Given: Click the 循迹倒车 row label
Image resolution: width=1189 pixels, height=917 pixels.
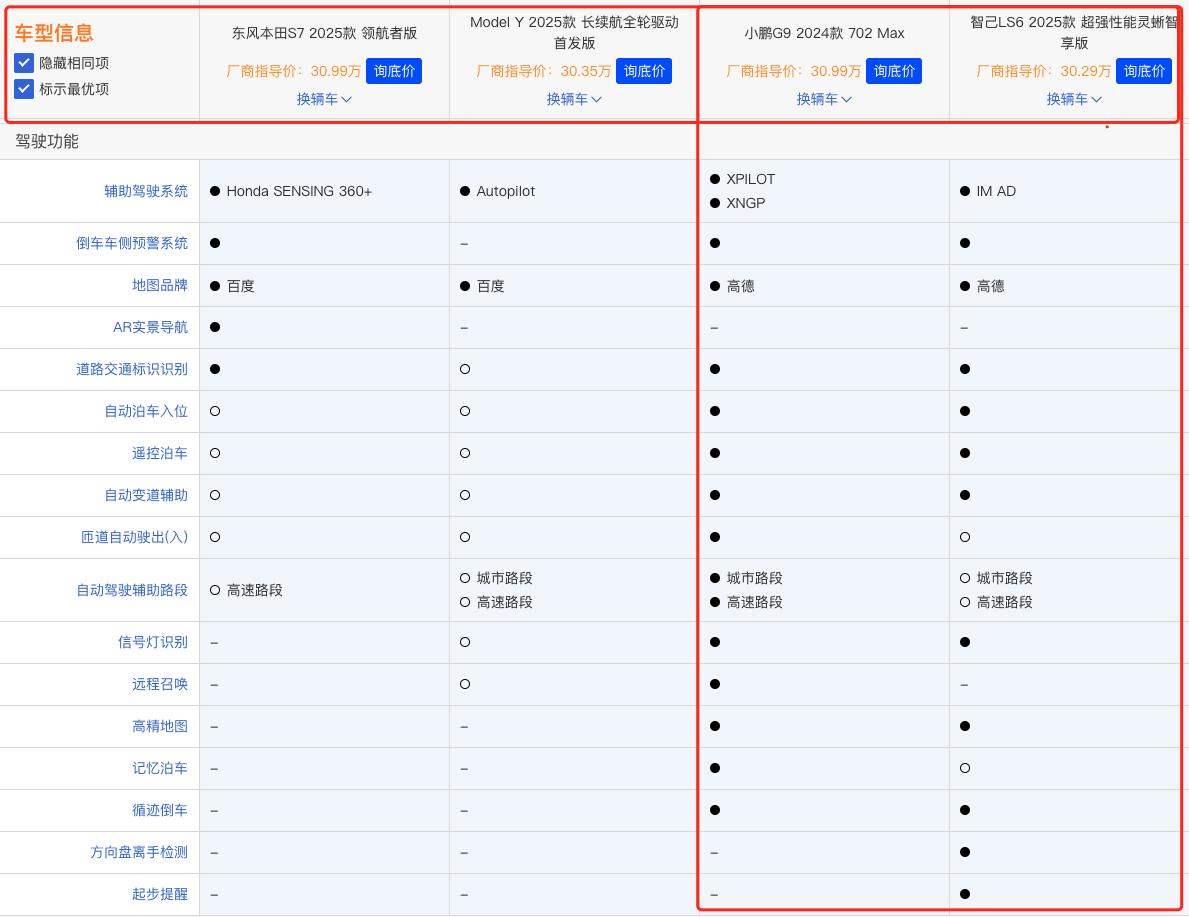Looking at the screenshot, I should click(160, 810).
